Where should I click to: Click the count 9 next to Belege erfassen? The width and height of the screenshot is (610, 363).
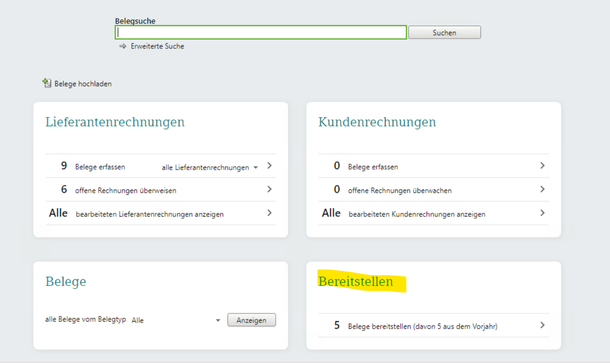(64, 166)
